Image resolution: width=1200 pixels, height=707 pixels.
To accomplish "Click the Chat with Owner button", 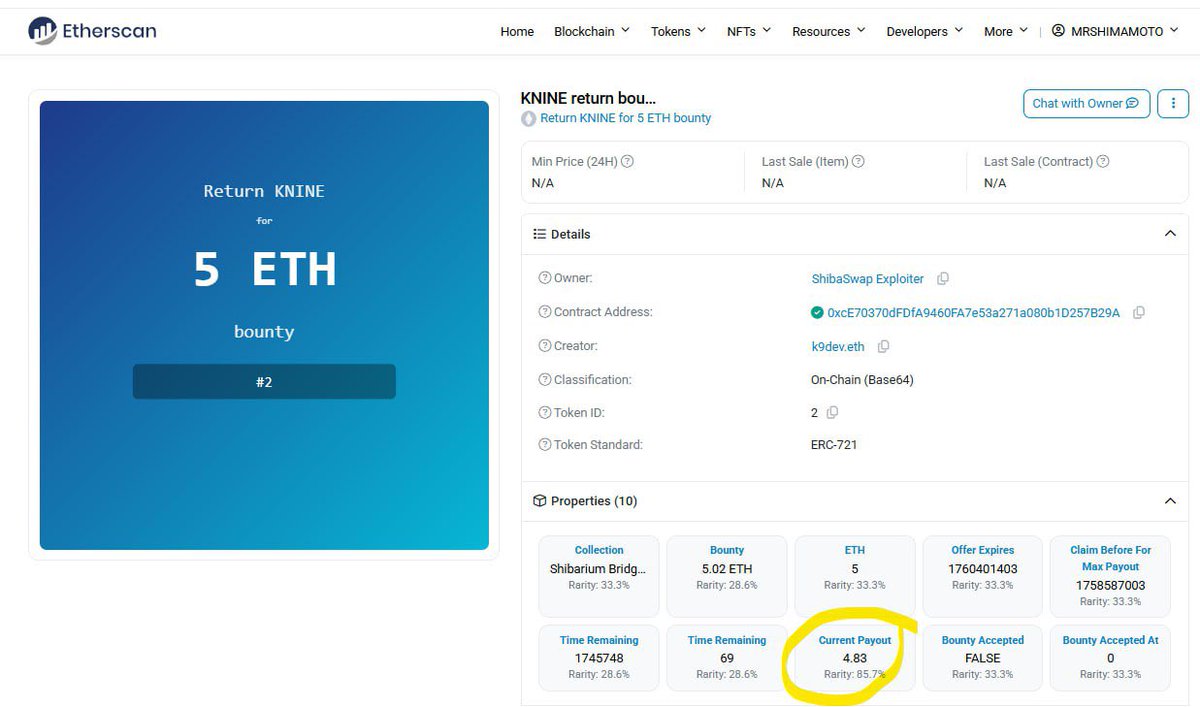I will 1086,103.
